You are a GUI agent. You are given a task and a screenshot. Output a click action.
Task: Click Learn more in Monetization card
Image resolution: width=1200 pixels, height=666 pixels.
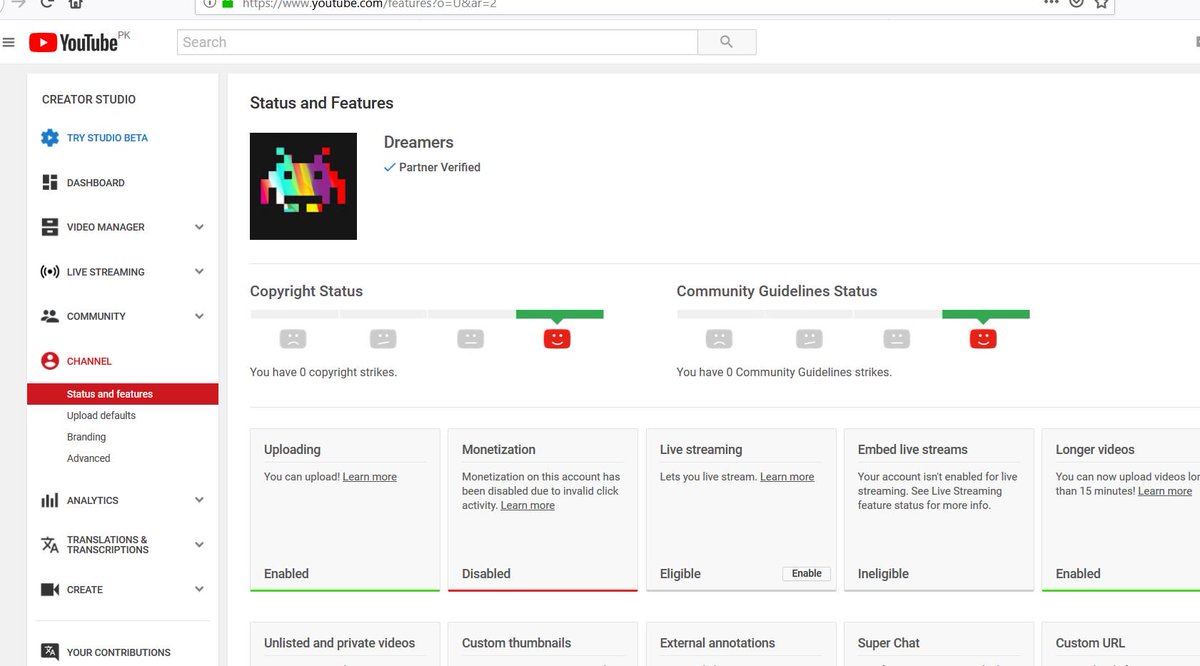[527, 505]
